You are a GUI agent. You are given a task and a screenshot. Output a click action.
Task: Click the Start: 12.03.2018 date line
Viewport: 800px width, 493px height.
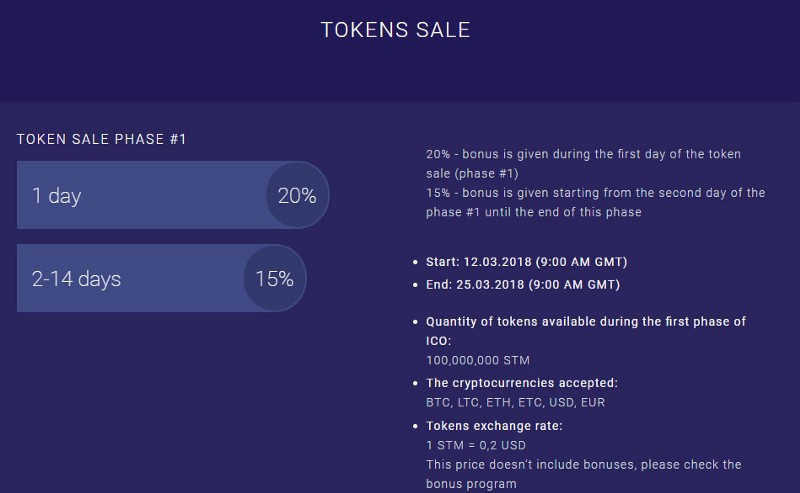[x=527, y=262]
